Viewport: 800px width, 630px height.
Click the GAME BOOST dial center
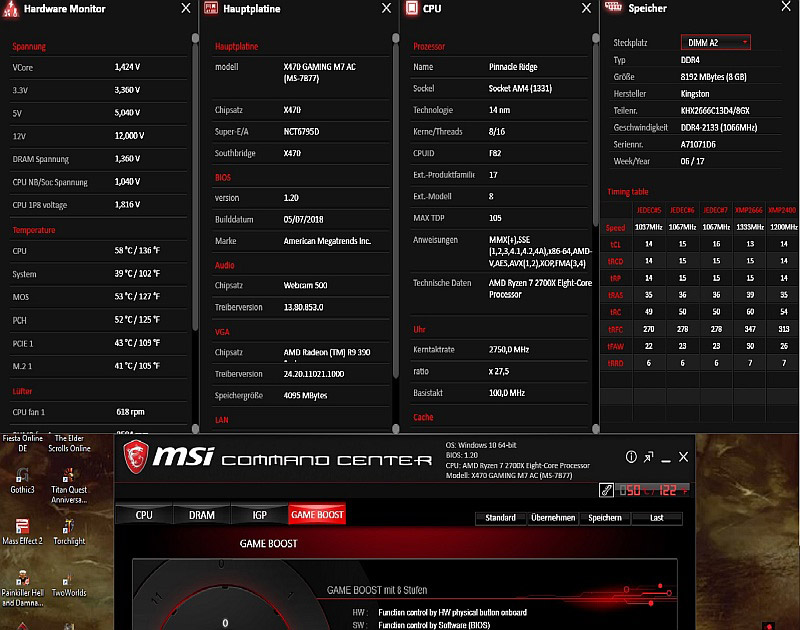(225, 623)
